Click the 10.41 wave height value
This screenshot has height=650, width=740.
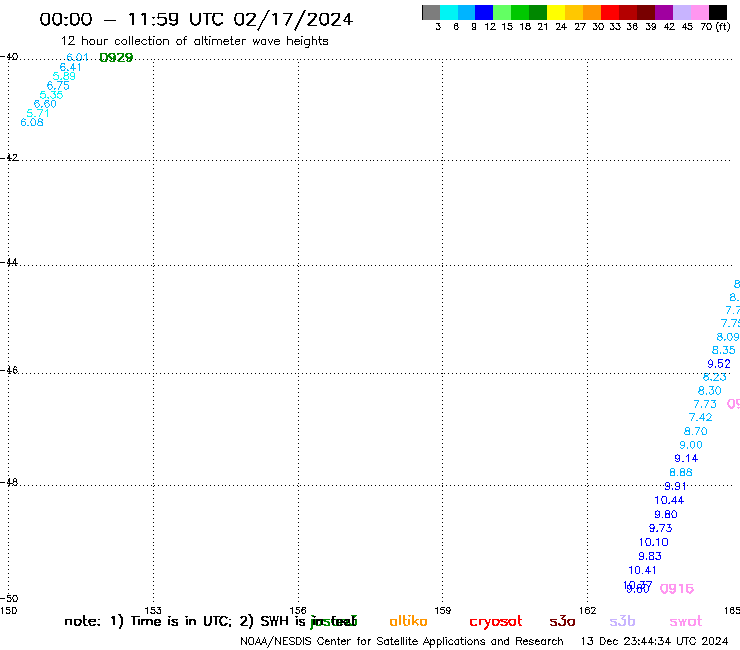[x=642, y=570]
